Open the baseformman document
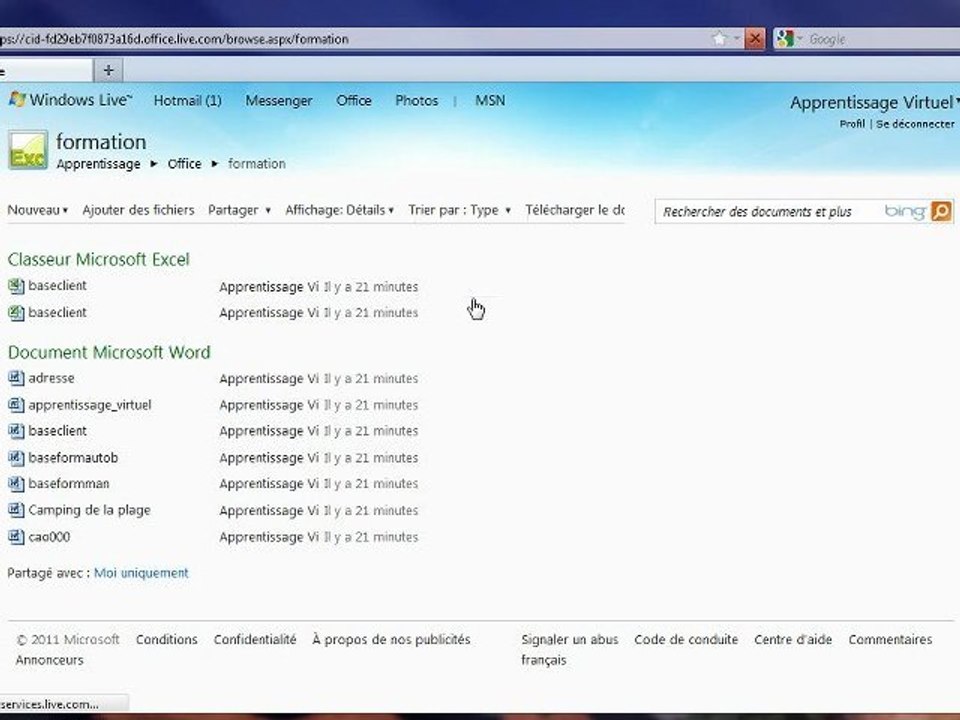The height and width of the screenshot is (720, 960). 69,484
